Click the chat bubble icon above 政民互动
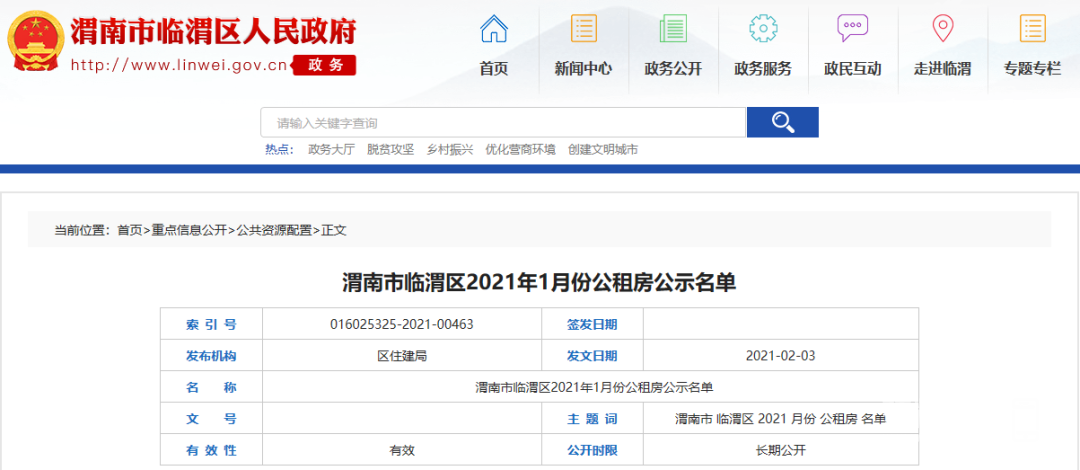 coord(853,29)
